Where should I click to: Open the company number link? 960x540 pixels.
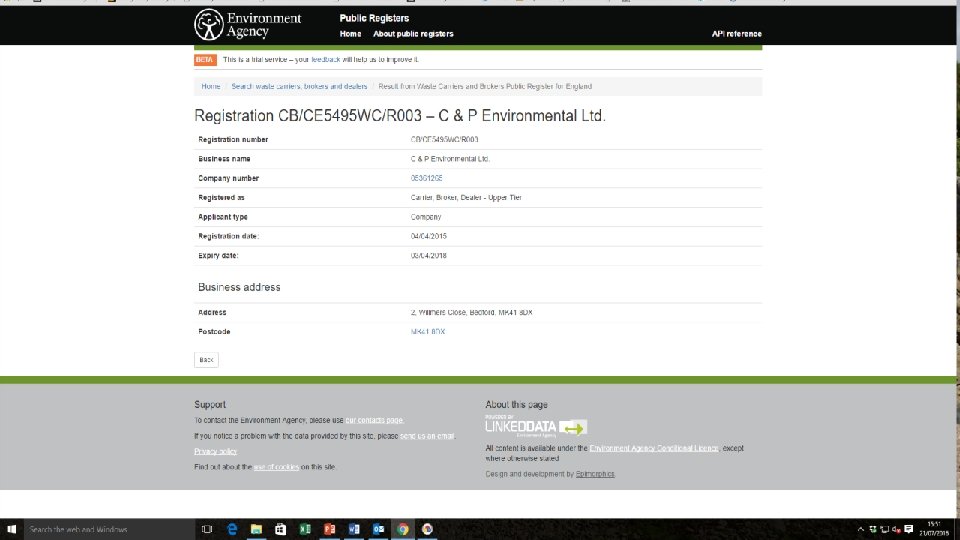click(426, 178)
